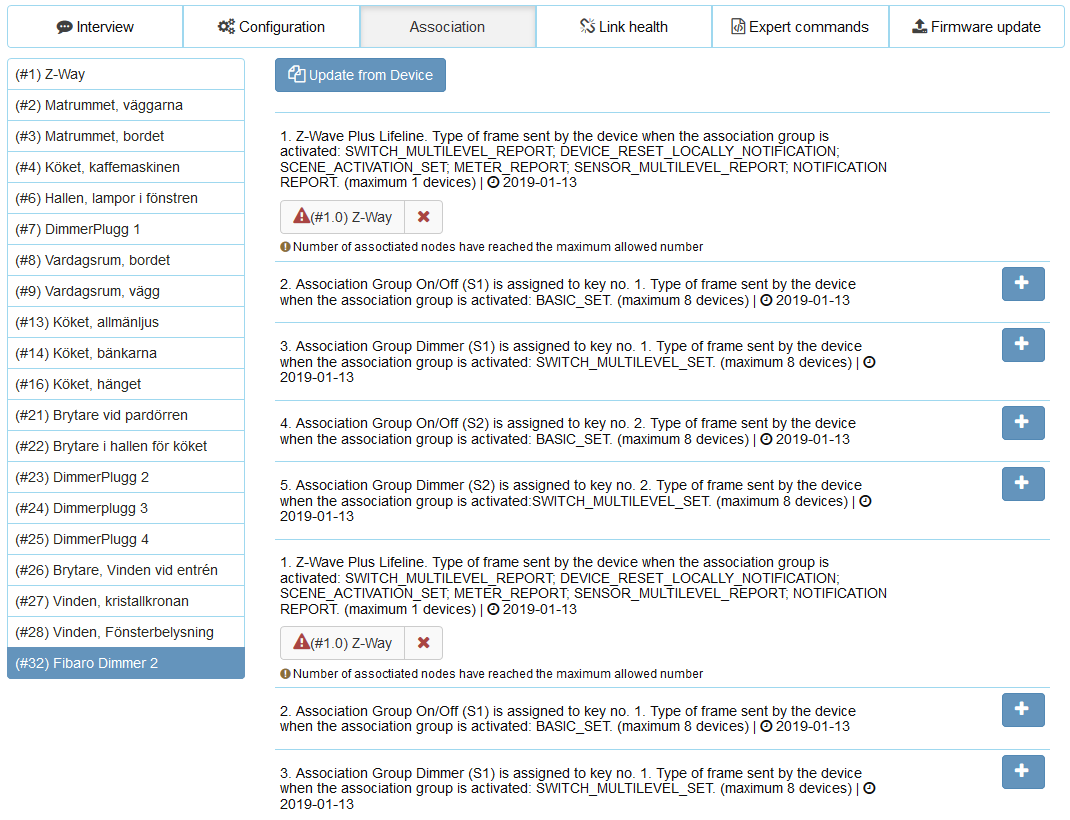Choose (#27) Vinden, kristallkronan in device list
This screenshot has height=820, width=1070.
pos(126,601)
